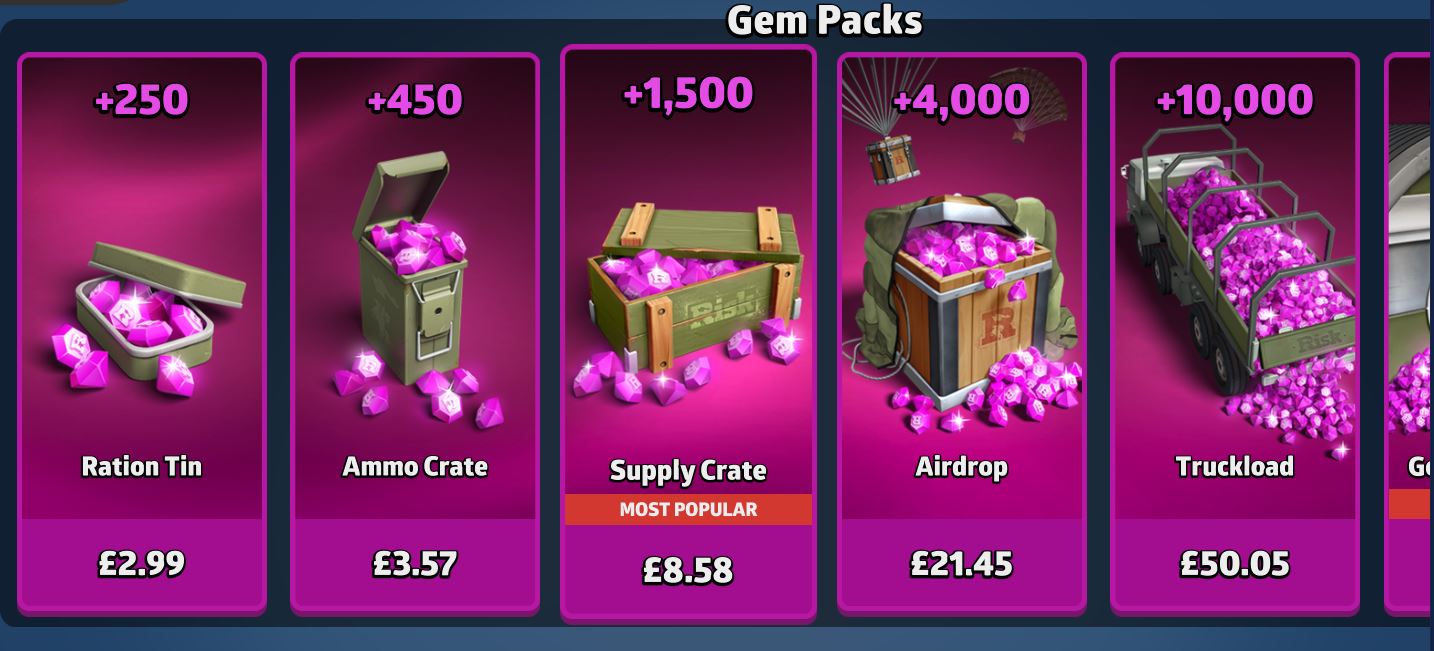Image resolution: width=1434 pixels, height=651 pixels.
Task: Select the +4,000 gems amount label
Action: (961, 100)
